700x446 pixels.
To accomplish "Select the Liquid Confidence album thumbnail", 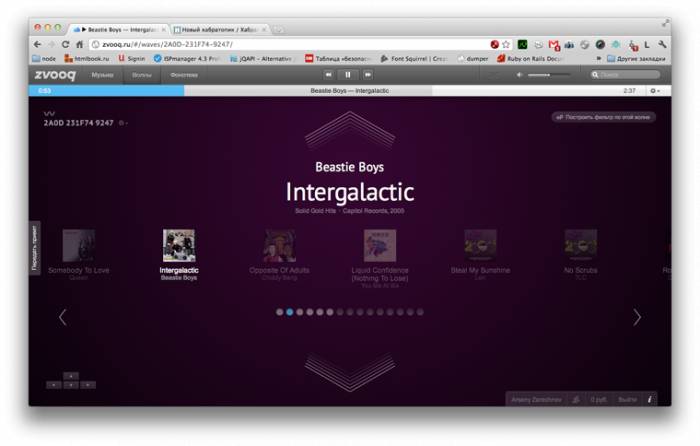I will tap(380, 246).
